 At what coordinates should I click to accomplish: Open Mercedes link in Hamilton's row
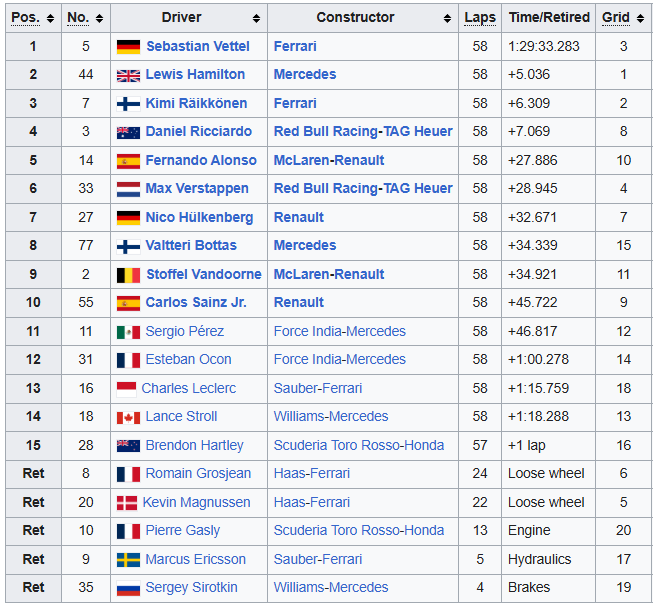click(x=305, y=75)
